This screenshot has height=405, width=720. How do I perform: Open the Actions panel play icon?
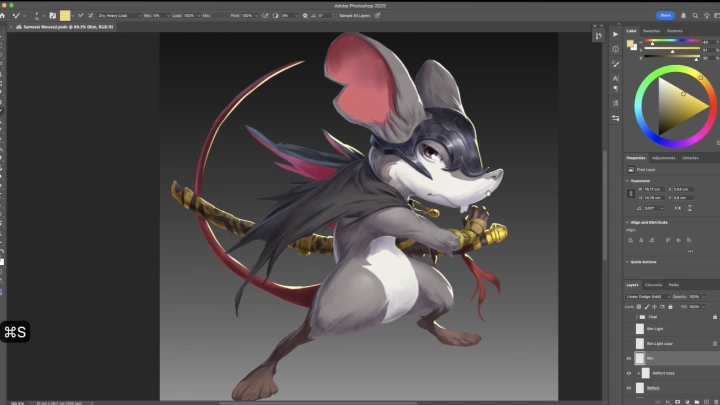coord(615,34)
